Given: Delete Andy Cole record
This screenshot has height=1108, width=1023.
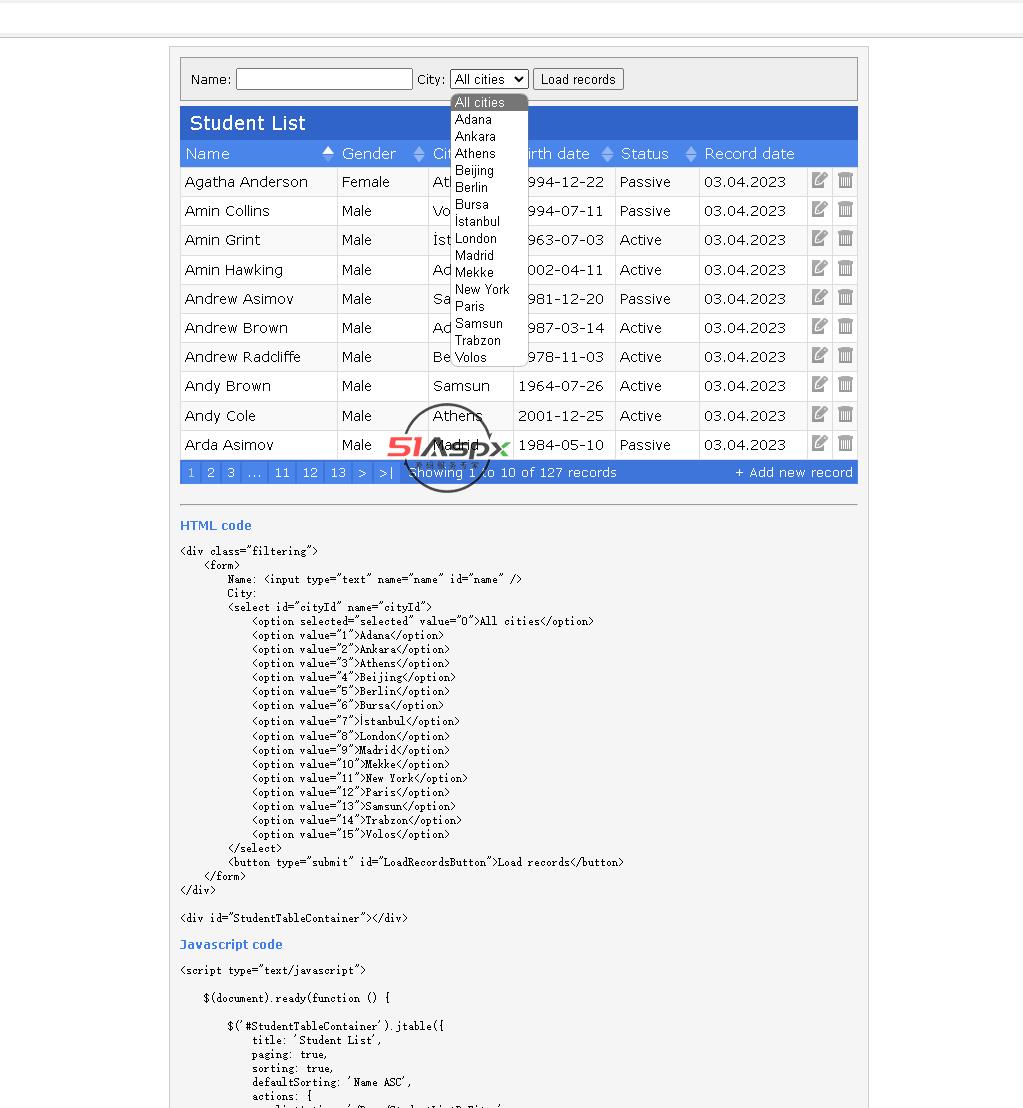Looking at the screenshot, I should tap(845, 414).
